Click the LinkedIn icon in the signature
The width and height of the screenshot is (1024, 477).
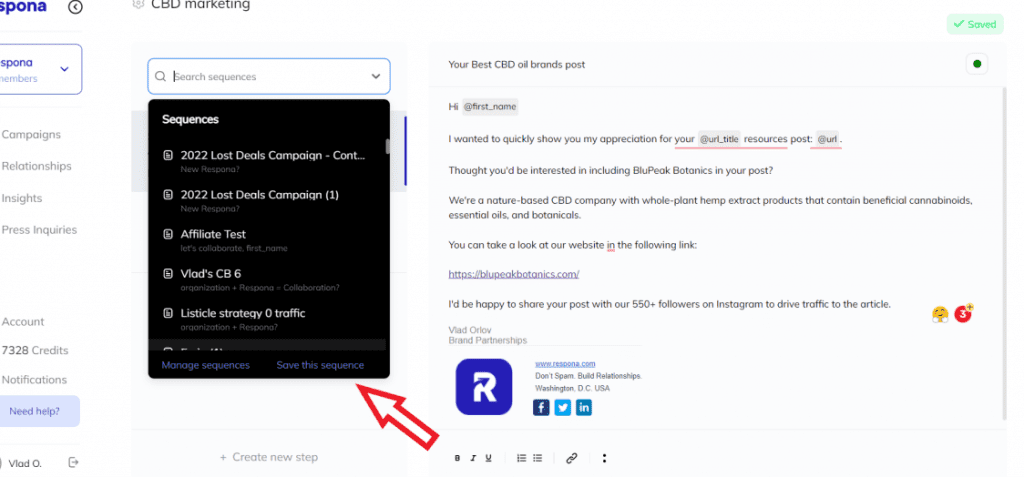coord(584,408)
